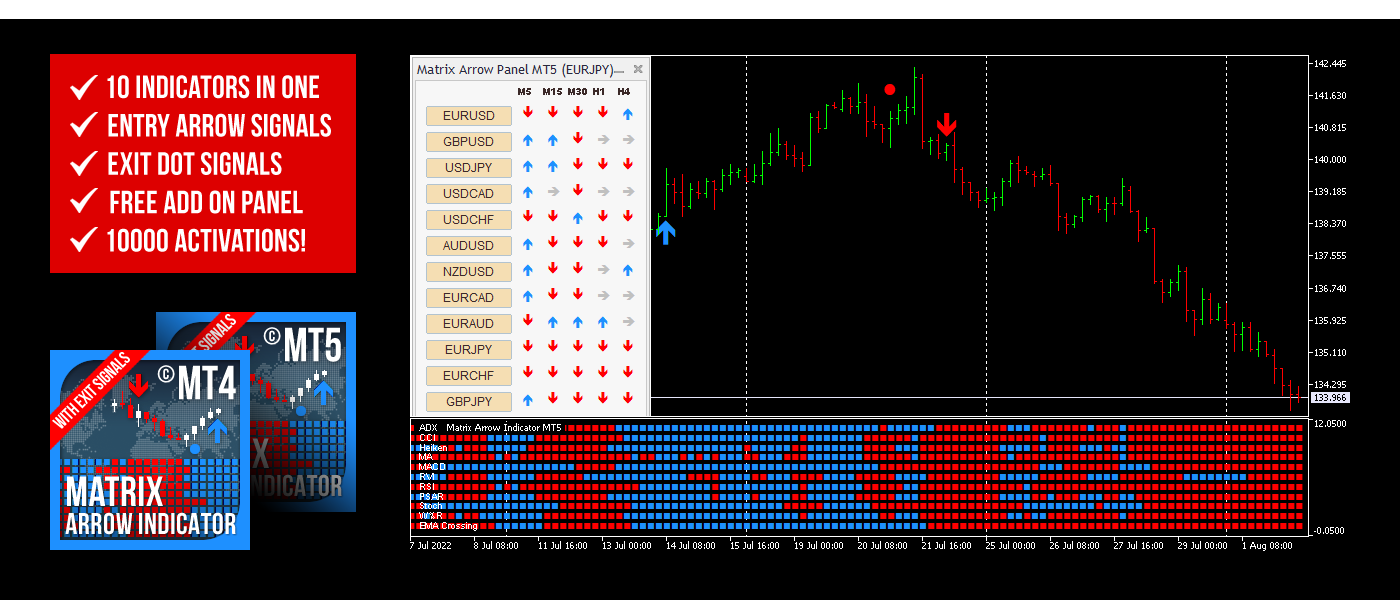Viewport: 1400px width, 600px height.
Task: Click EURCAD M5 blue up arrow
Action: point(527,296)
